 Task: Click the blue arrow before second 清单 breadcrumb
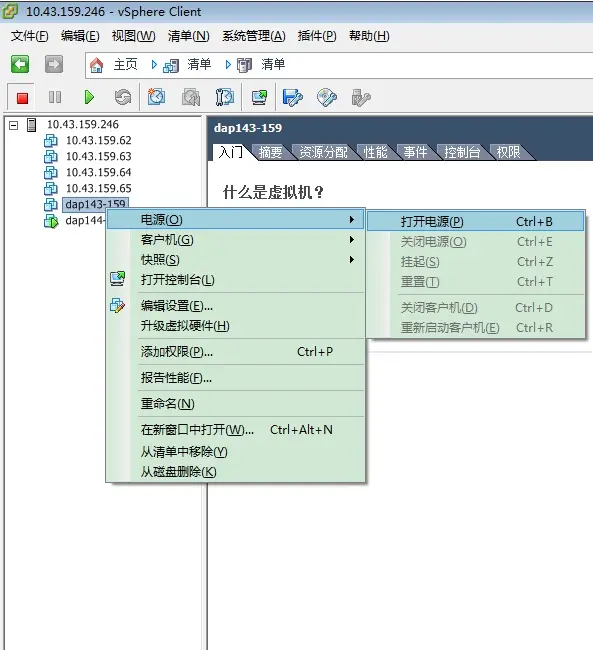[228, 65]
